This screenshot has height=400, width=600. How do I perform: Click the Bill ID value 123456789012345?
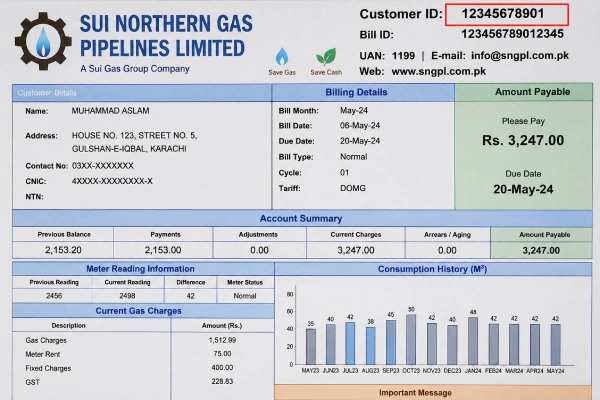[512, 34]
